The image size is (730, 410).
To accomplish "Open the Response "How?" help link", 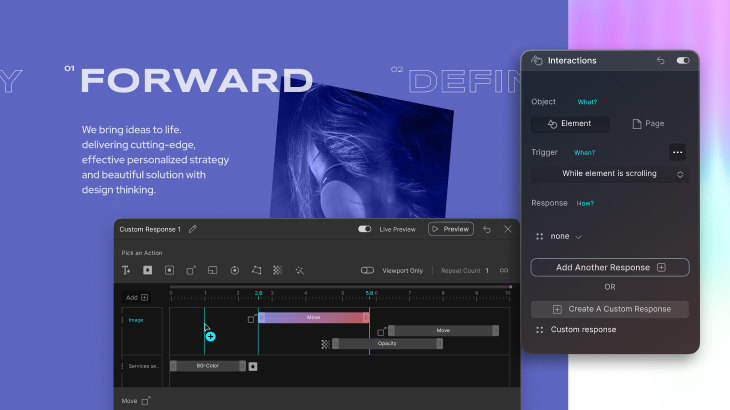I will [585, 203].
